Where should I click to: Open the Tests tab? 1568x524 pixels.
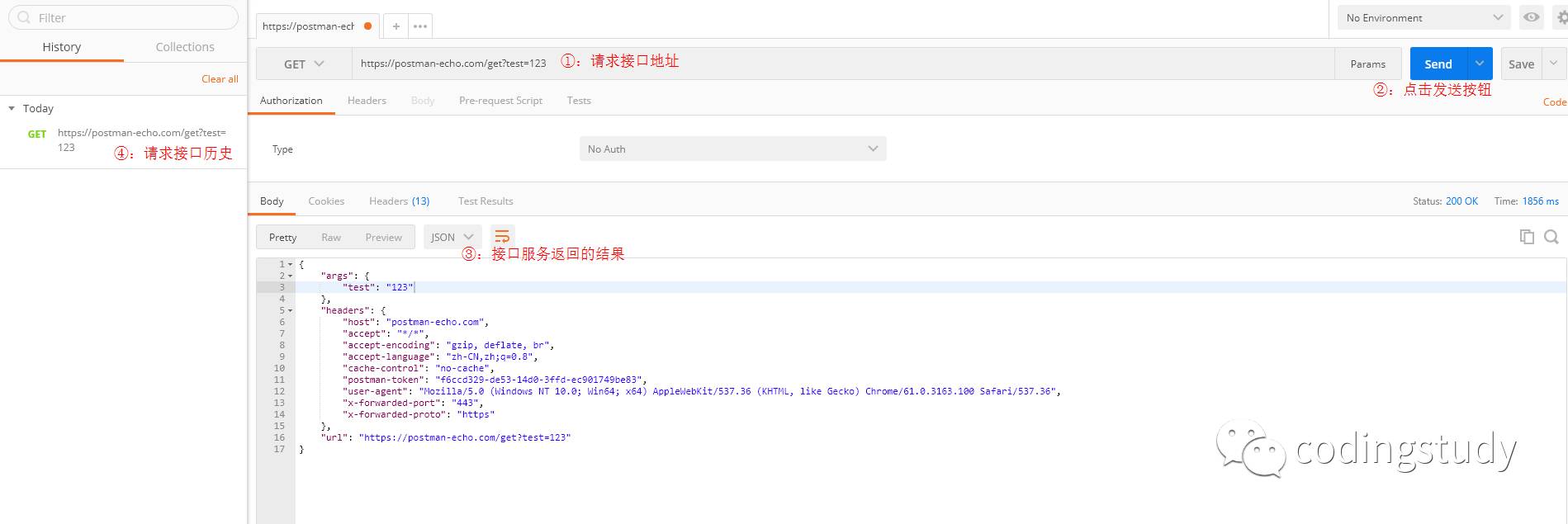pos(579,101)
